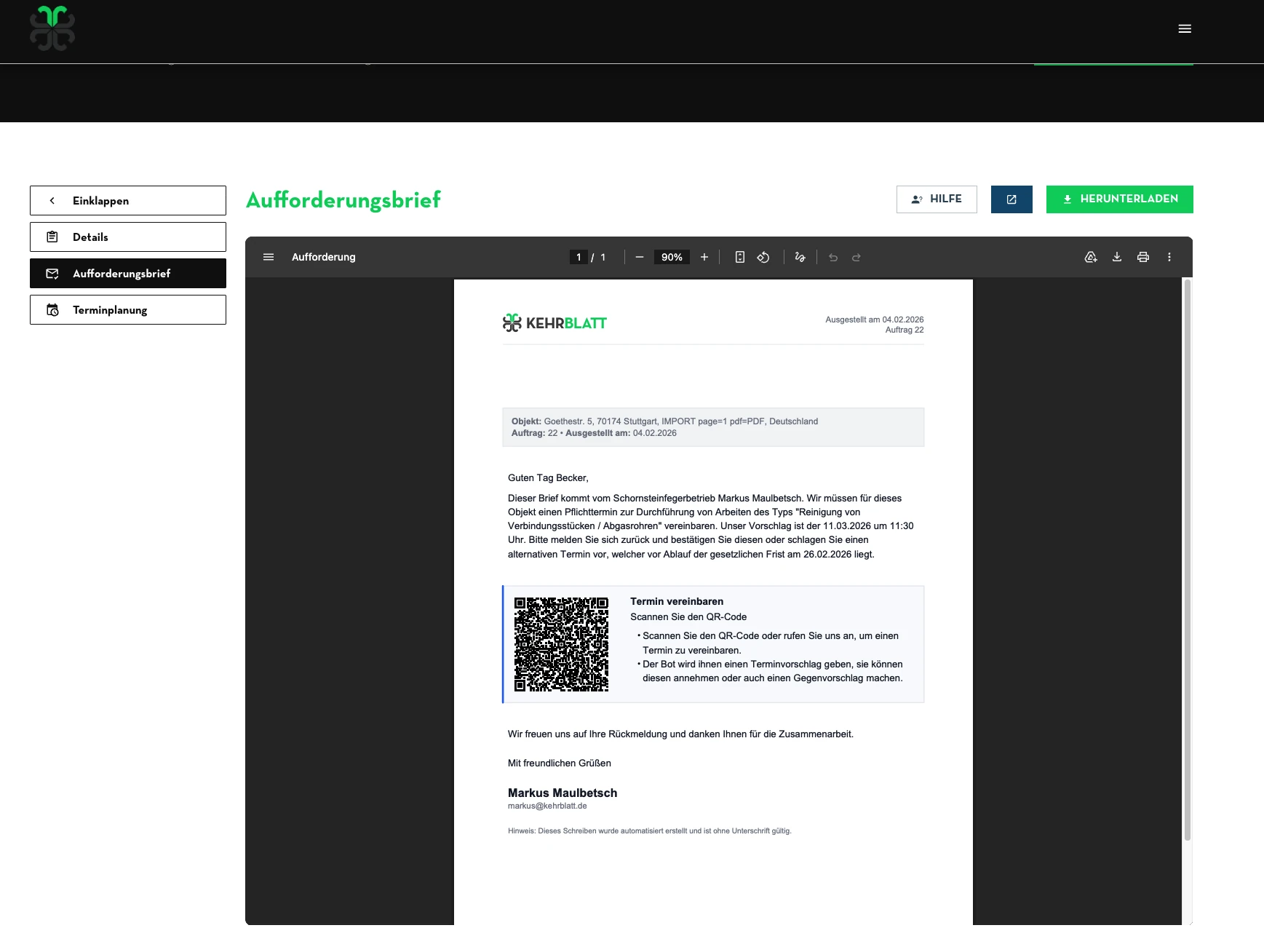The width and height of the screenshot is (1264, 952).
Task: Open the PDF viewer sidebar menu
Action: coord(269,257)
